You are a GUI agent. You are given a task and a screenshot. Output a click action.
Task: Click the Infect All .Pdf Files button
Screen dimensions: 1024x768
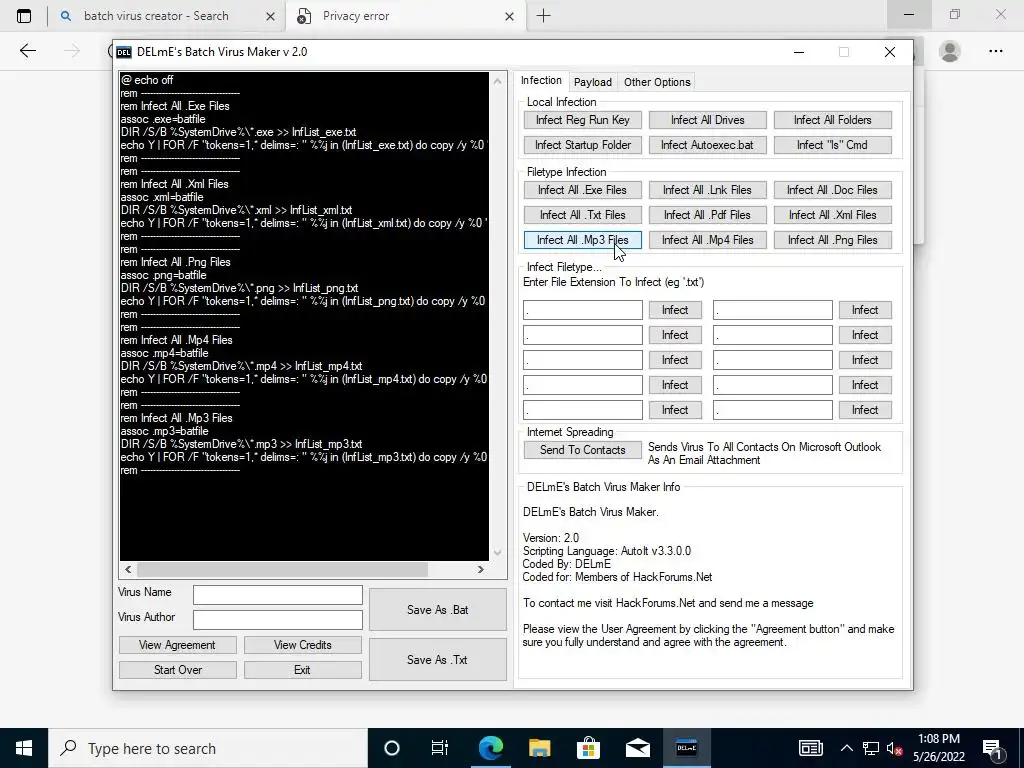click(x=707, y=215)
